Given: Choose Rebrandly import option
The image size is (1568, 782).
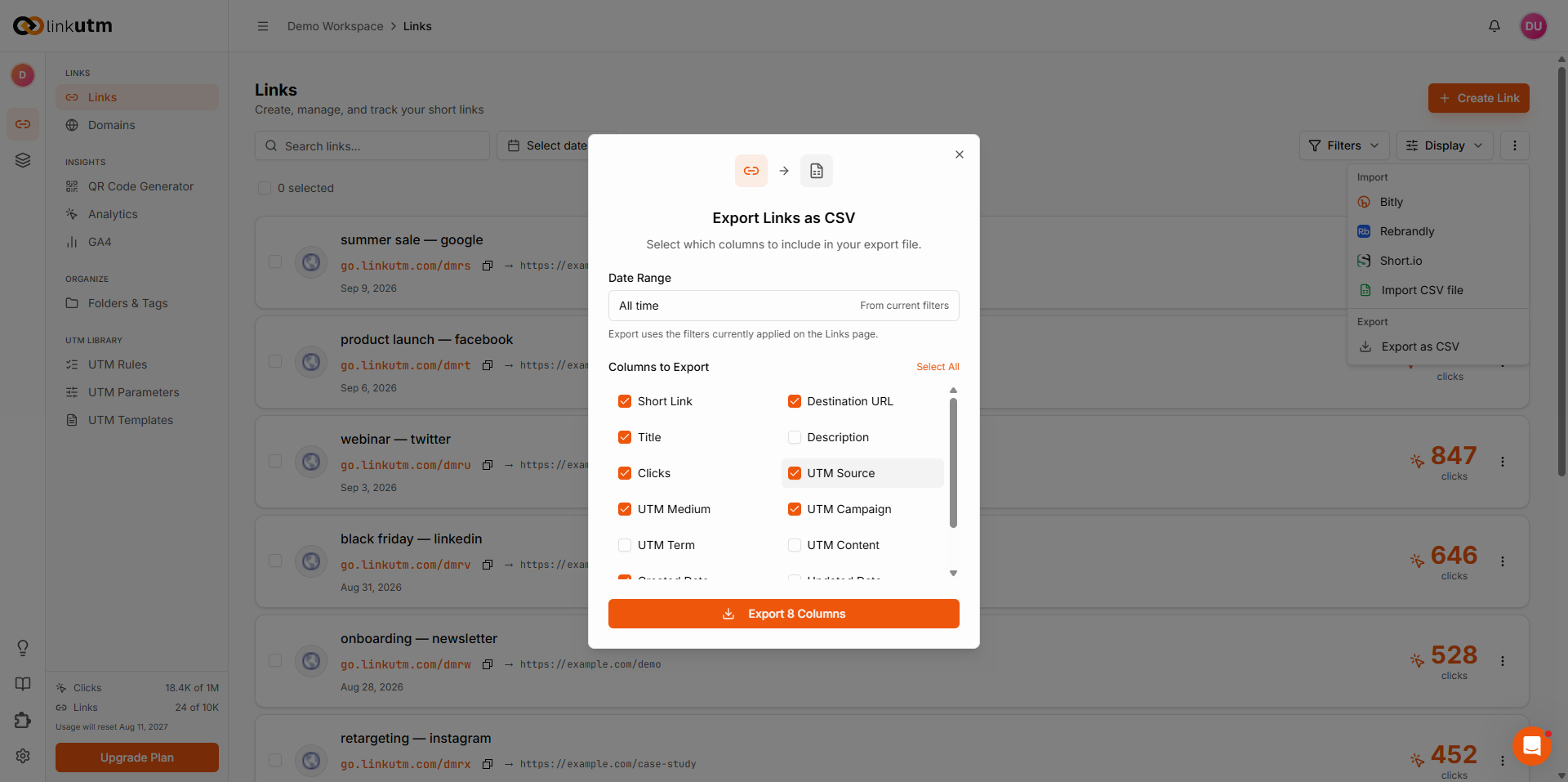Looking at the screenshot, I should pyautogui.click(x=1437, y=231).
